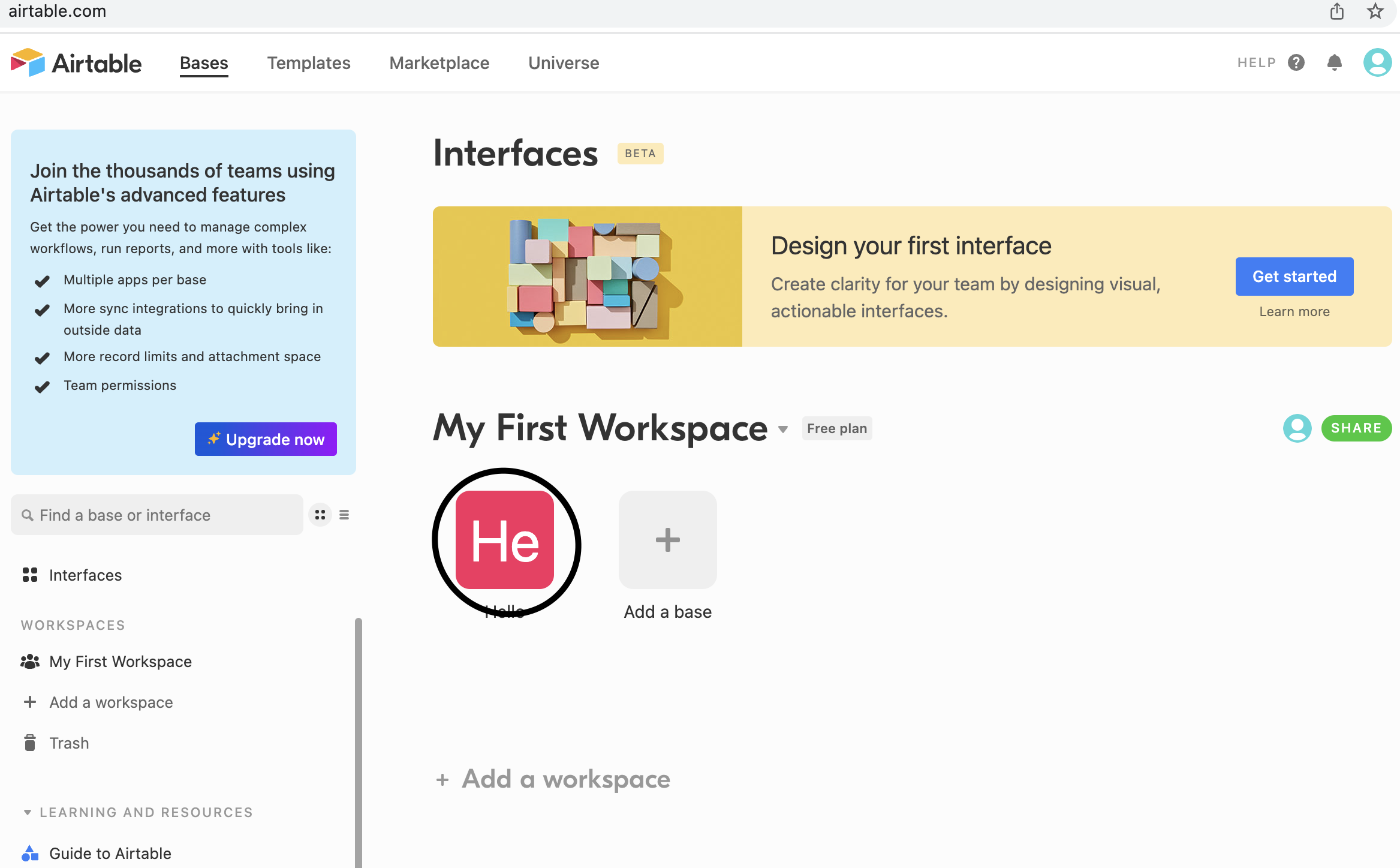Click the user profile avatar icon
The image size is (1400, 868).
point(1378,63)
